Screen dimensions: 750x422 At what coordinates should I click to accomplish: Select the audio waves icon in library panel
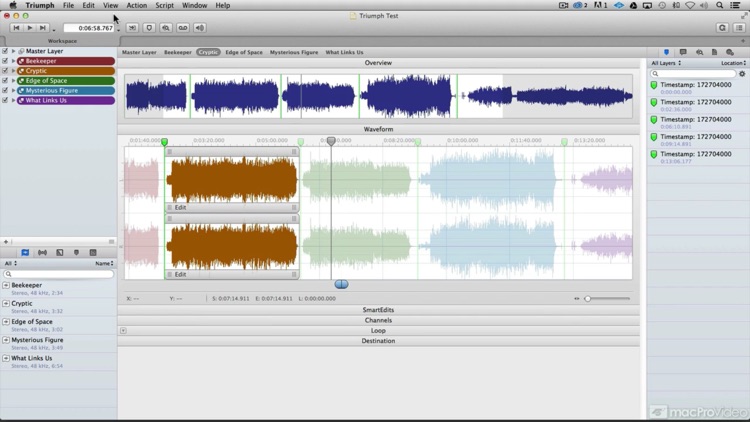(42, 253)
